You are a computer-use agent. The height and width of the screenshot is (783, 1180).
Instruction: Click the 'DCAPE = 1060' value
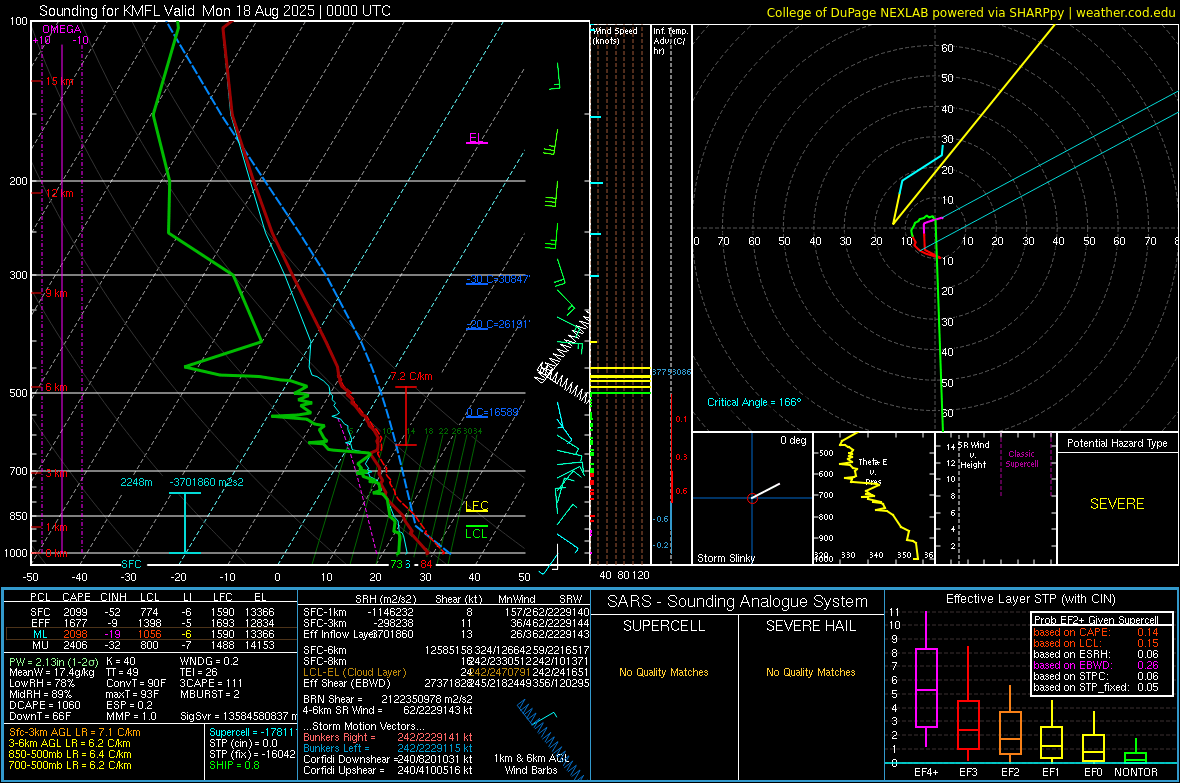click(44, 705)
